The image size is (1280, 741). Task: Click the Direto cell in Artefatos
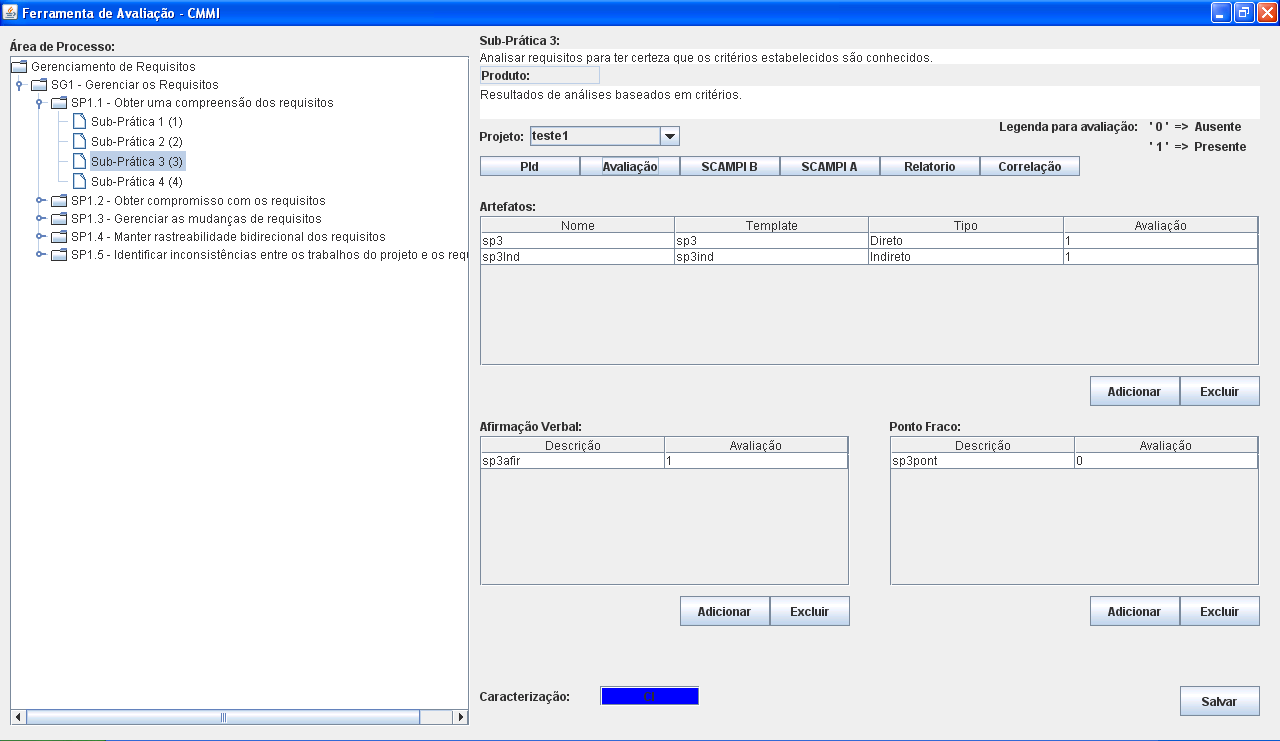(x=966, y=241)
